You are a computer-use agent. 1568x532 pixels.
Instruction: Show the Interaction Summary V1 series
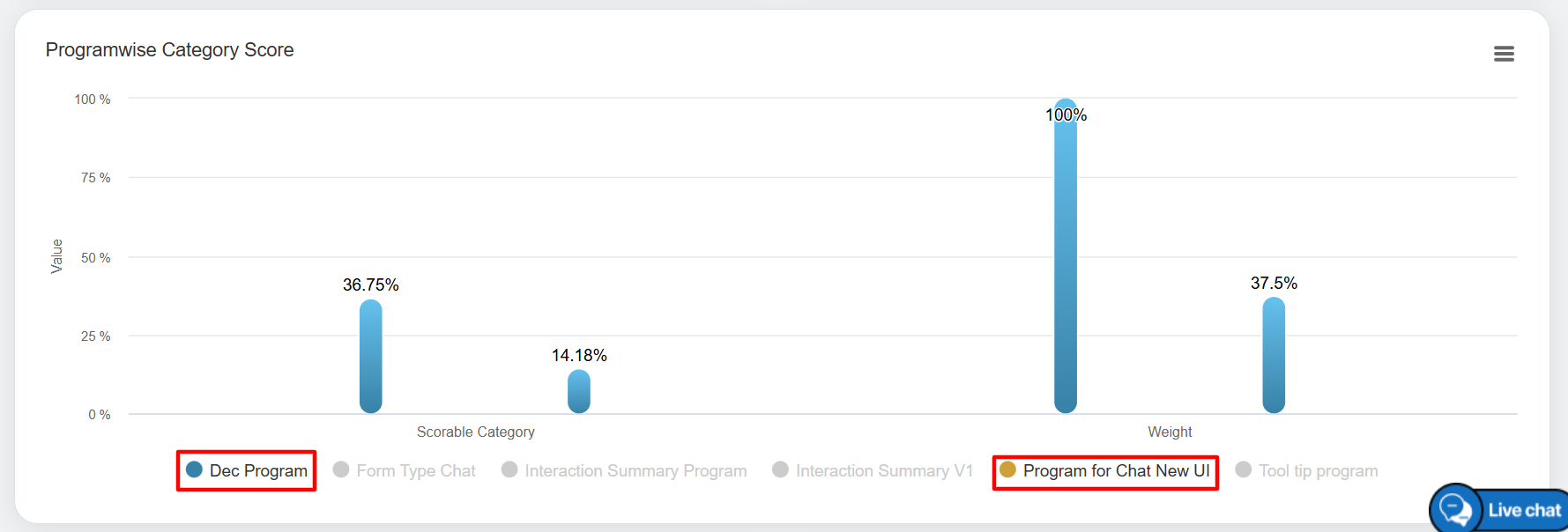click(884, 471)
